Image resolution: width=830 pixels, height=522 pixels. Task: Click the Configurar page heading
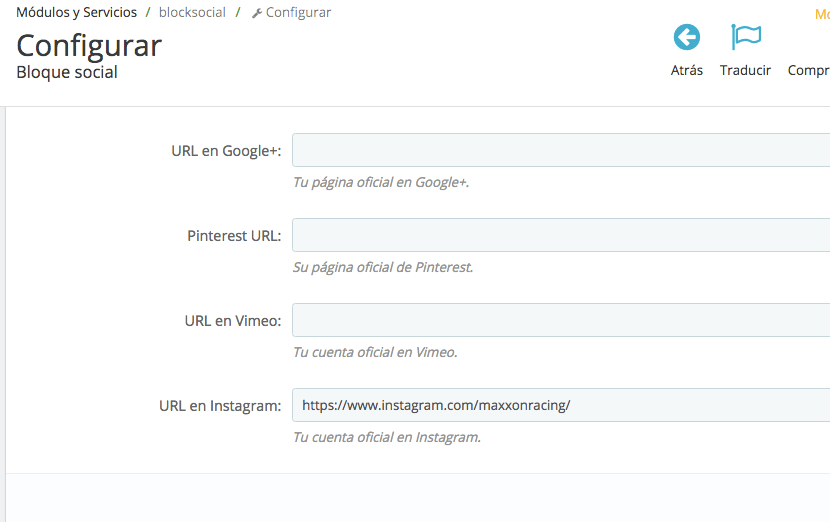click(89, 47)
